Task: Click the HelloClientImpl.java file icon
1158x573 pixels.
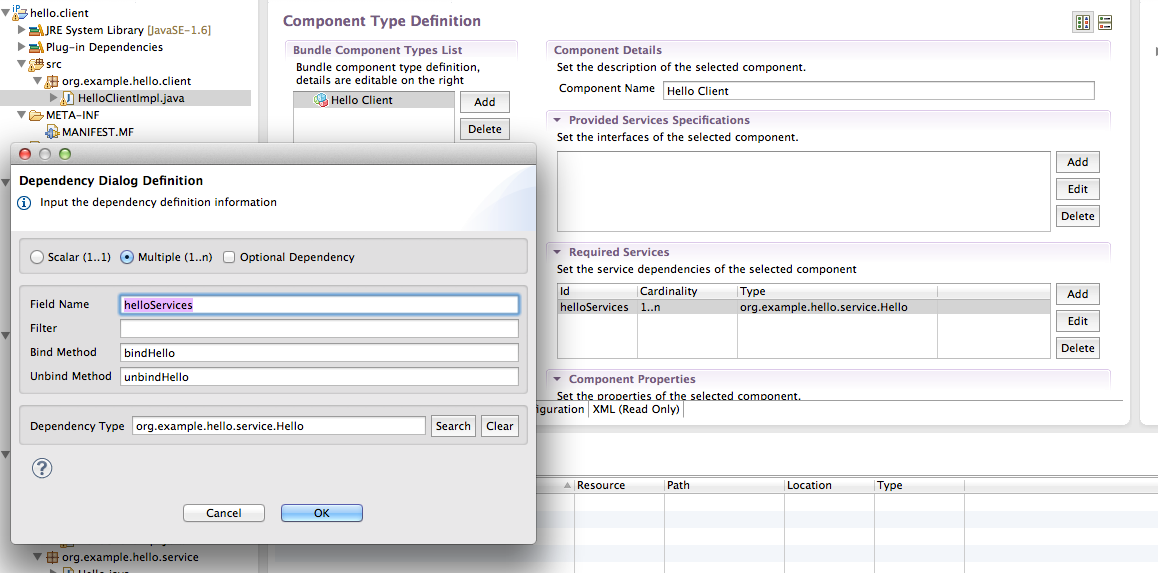Action: [x=68, y=98]
